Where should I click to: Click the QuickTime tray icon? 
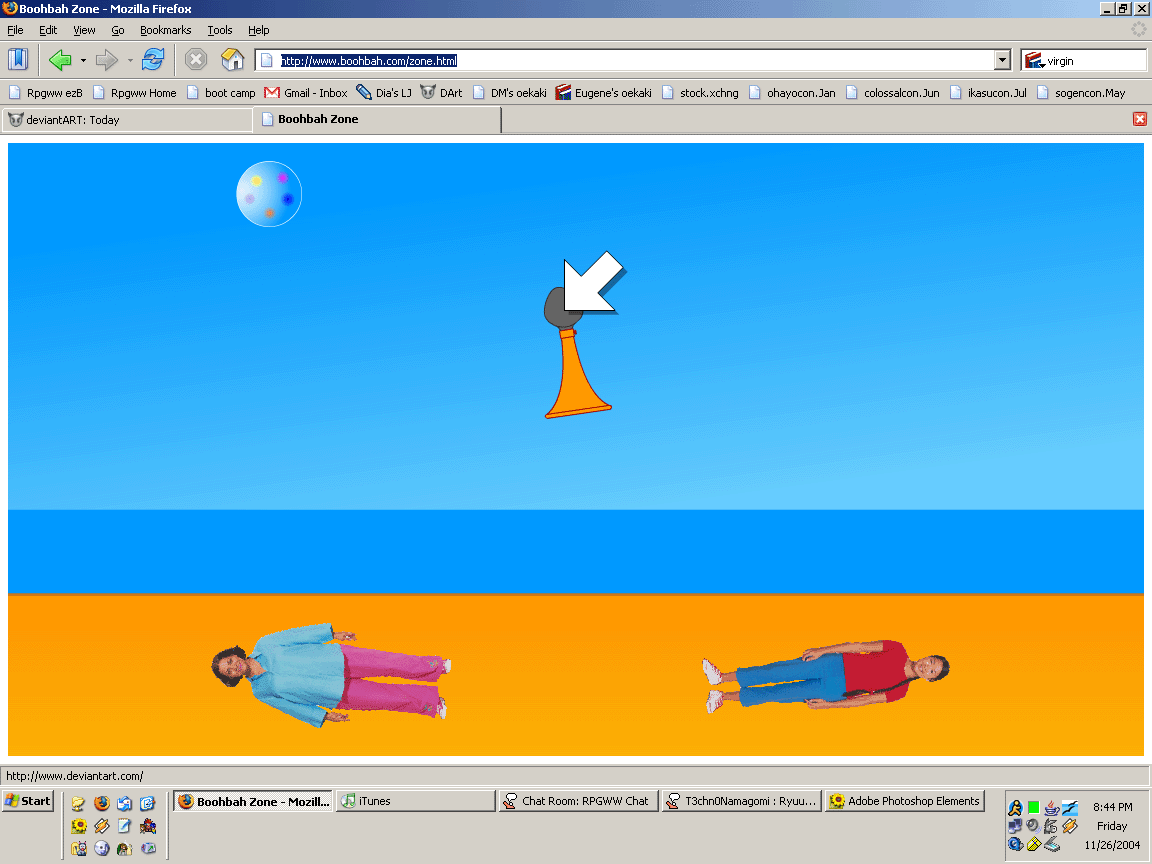pyautogui.click(x=1015, y=844)
